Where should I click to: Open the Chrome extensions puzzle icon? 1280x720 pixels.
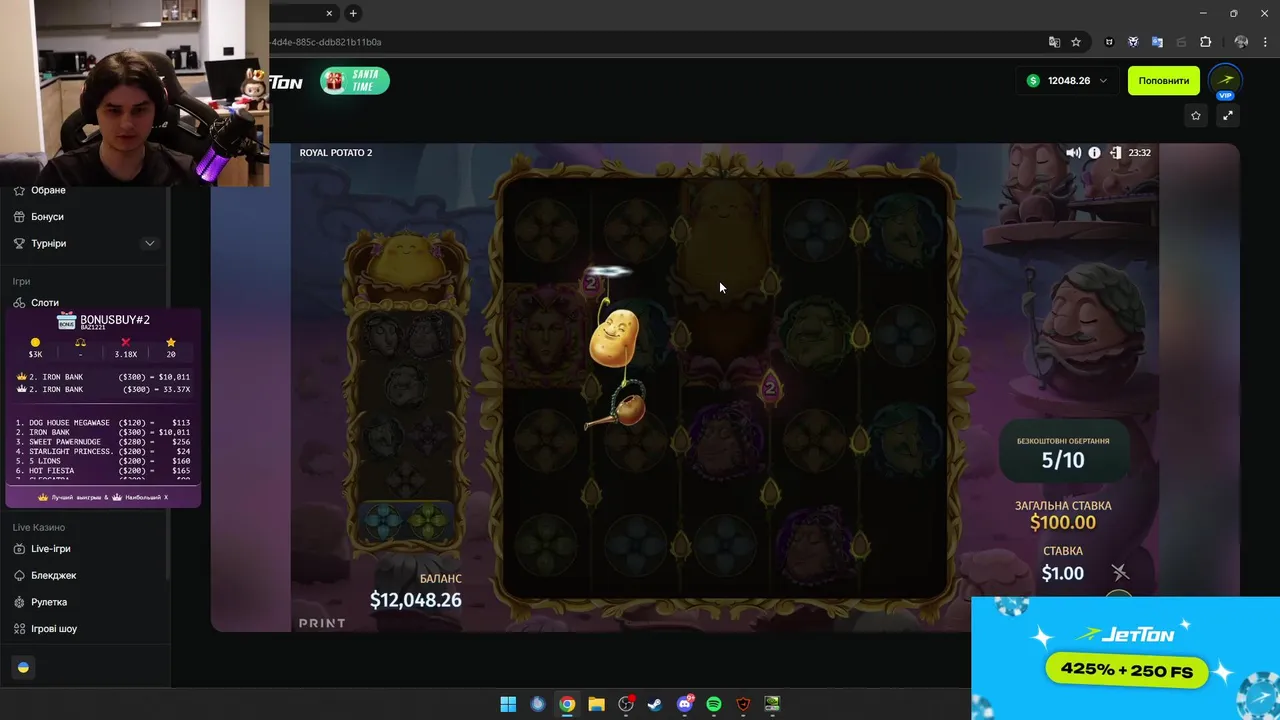click(x=1205, y=42)
